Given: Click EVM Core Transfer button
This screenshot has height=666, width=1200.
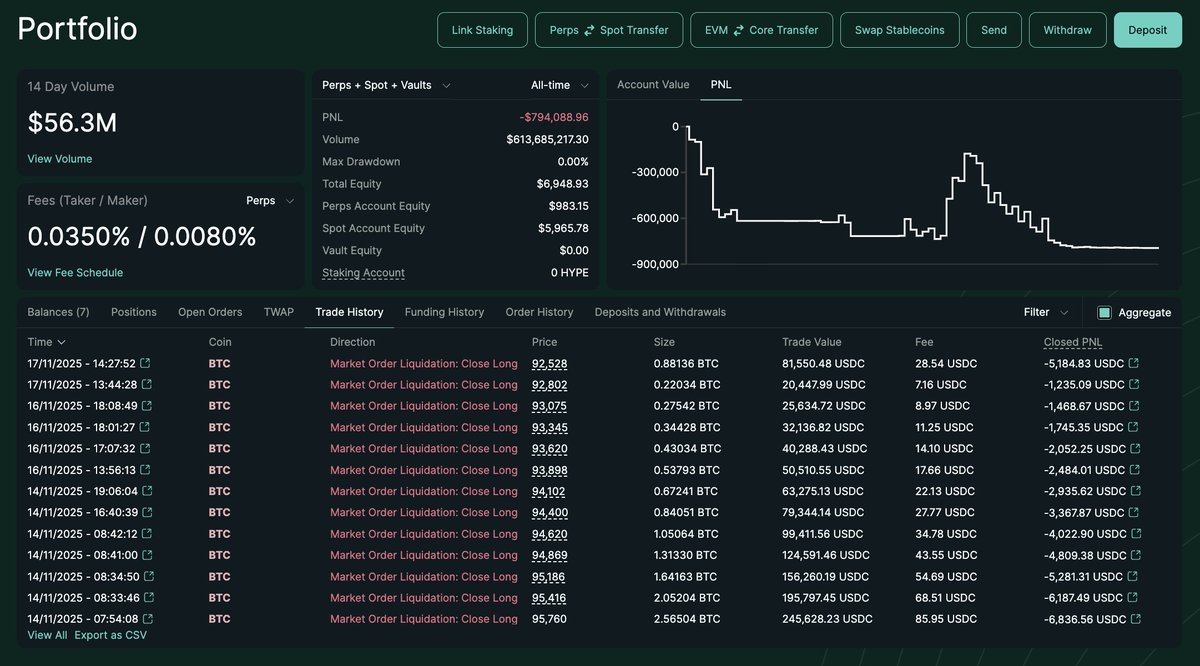Looking at the screenshot, I should [x=761, y=30].
